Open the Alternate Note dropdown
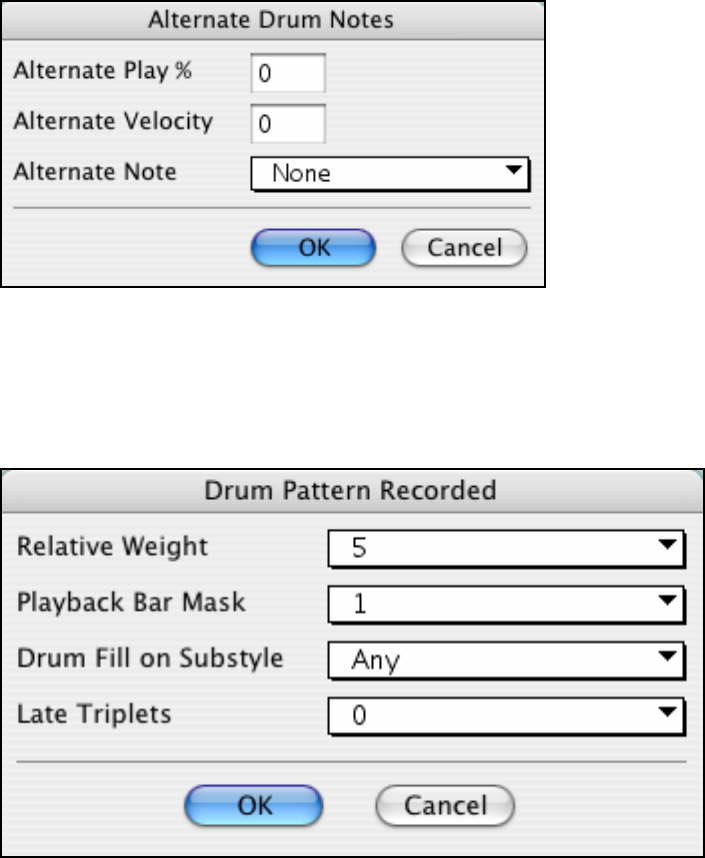705x858 pixels. click(x=388, y=174)
